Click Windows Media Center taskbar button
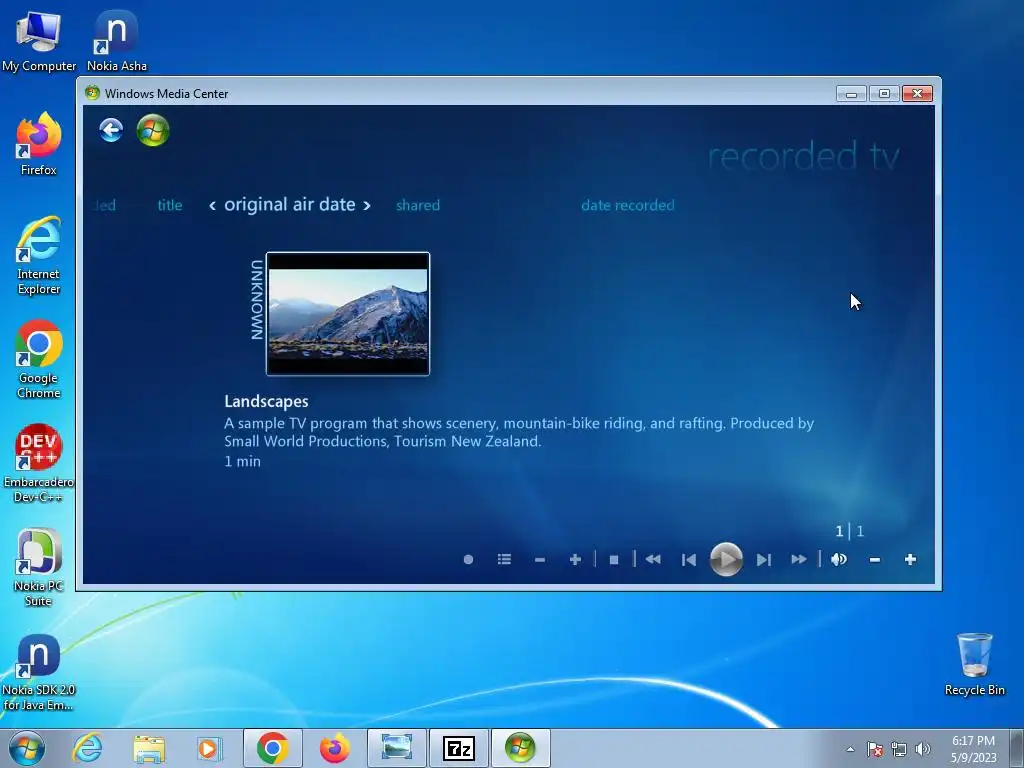The image size is (1024, 768). tap(520, 748)
